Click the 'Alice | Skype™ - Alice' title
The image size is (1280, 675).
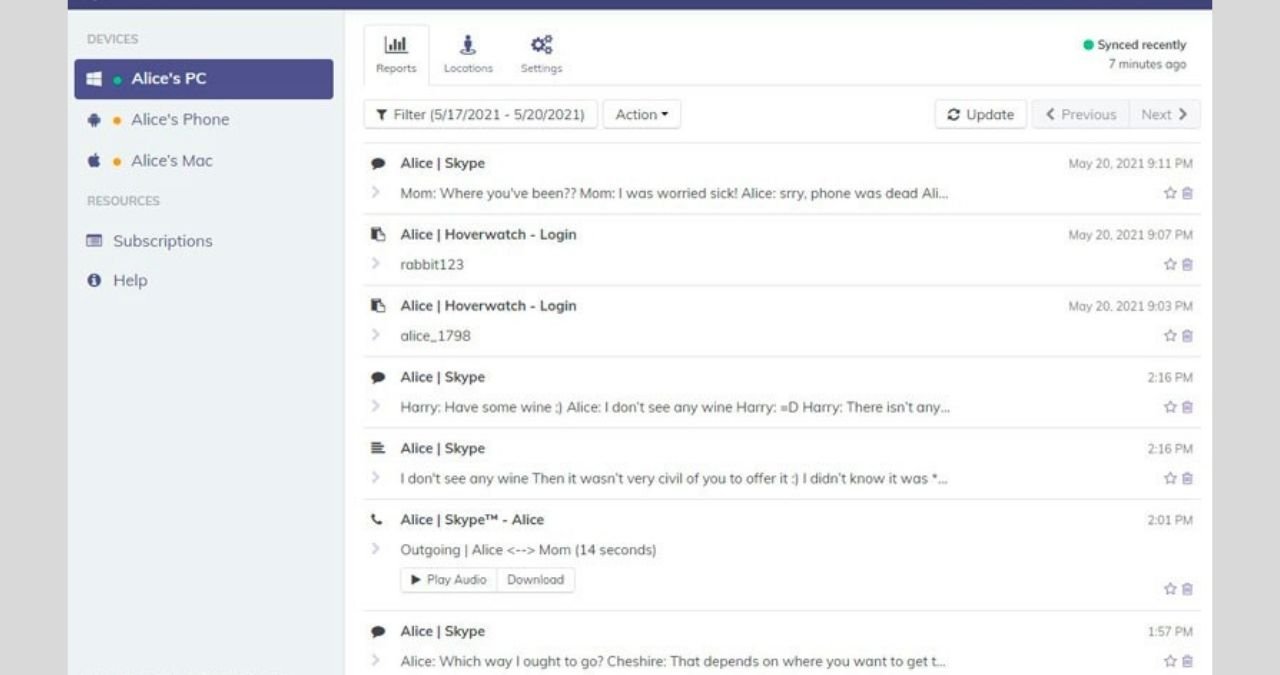[472, 520]
